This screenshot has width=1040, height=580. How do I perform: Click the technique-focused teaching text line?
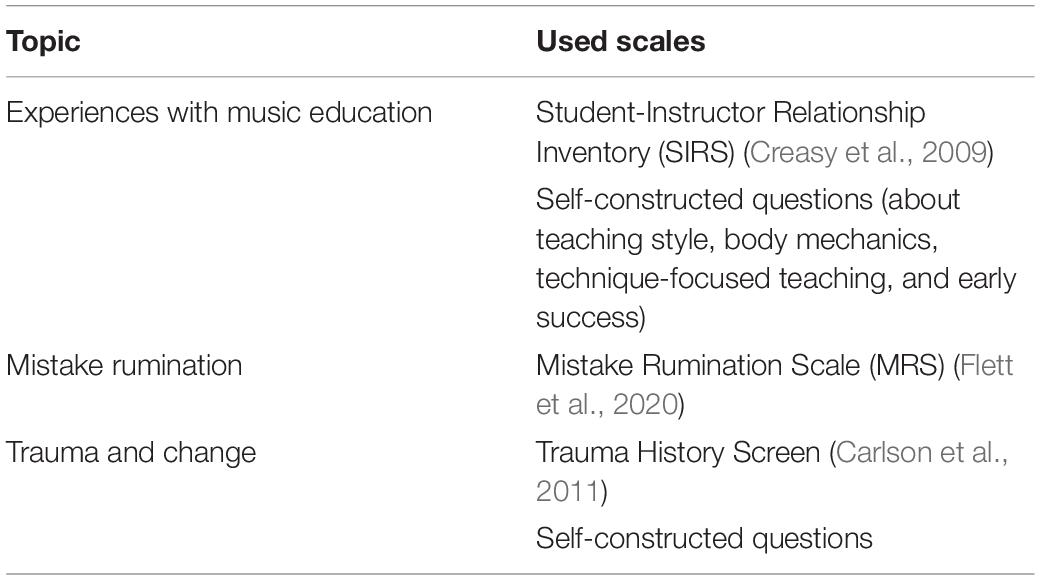point(776,279)
